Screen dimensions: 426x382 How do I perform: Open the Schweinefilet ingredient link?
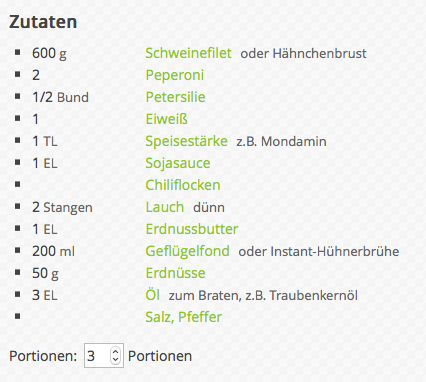[x=188, y=53]
